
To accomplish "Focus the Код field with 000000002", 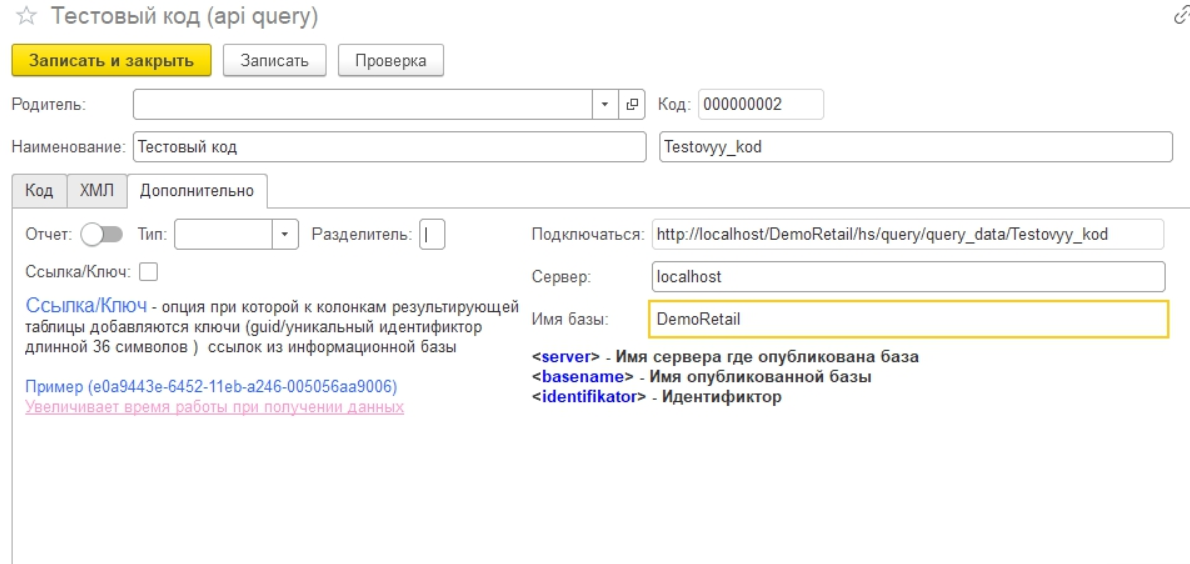I will 759,104.
